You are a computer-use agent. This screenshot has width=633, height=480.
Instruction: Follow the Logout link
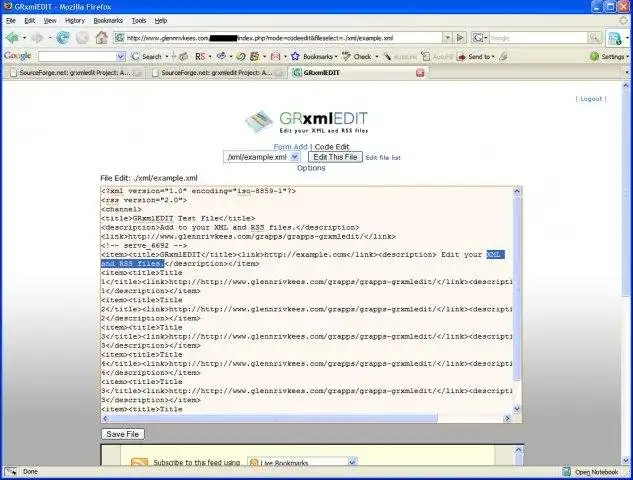click(x=591, y=99)
